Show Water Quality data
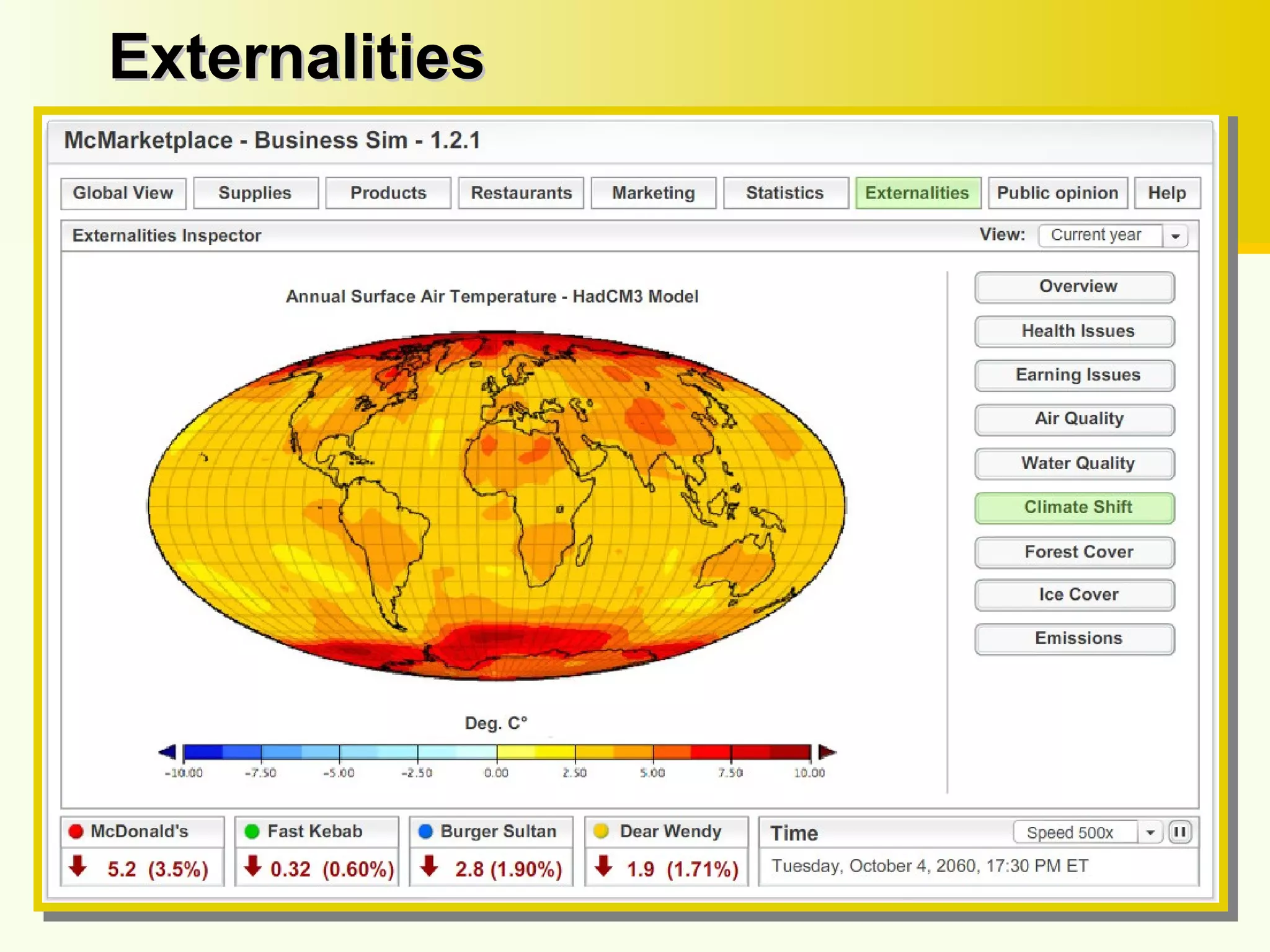This screenshot has height=952, width=1270. pos(1075,464)
